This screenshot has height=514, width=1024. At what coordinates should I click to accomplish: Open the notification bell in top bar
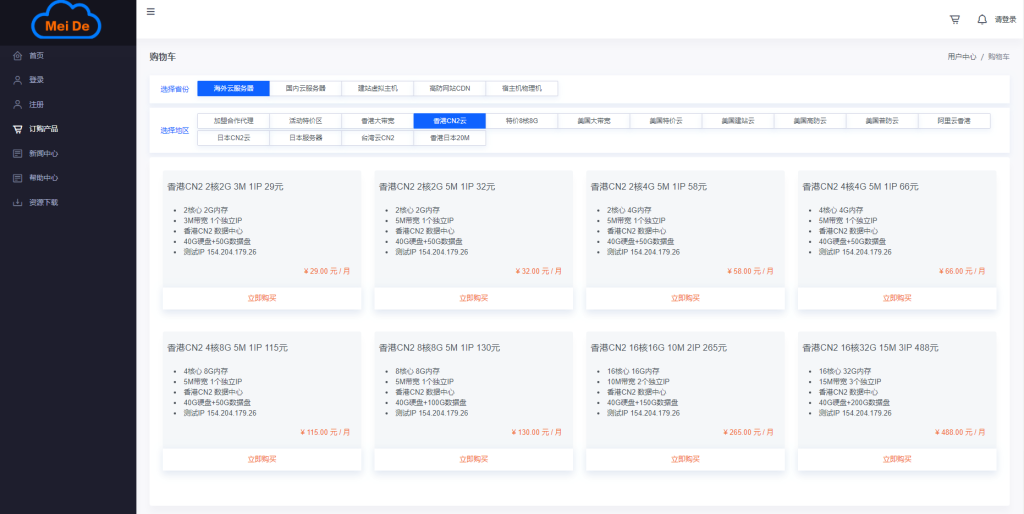click(981, 19)
